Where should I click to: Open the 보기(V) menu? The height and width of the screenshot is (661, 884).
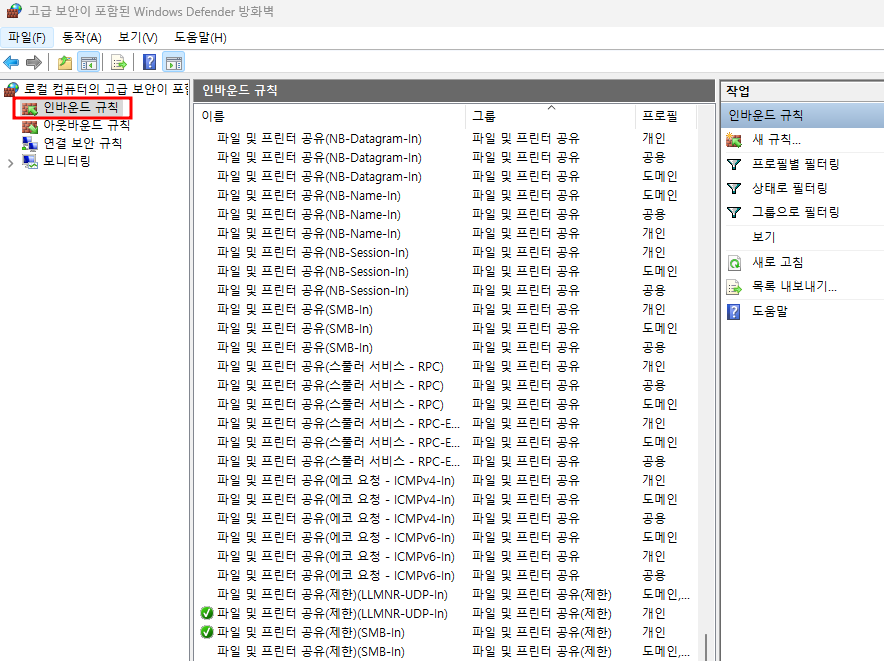(x=138, y=38)
